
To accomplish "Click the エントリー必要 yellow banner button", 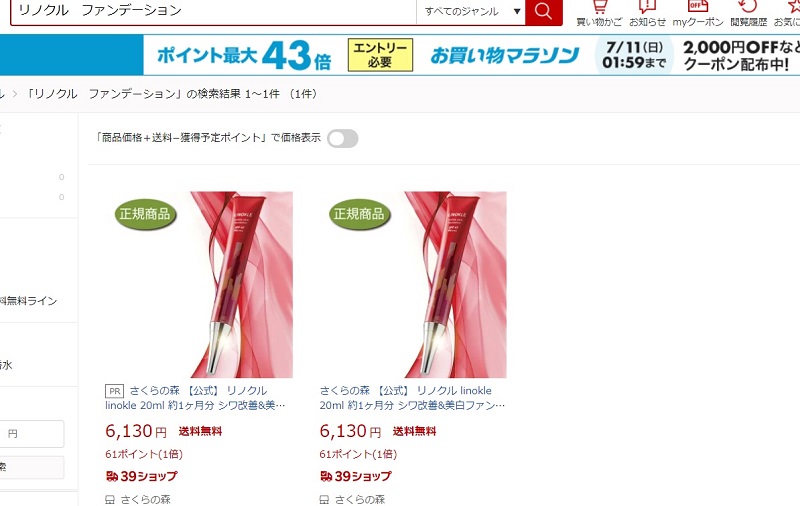I will point(380,55).
